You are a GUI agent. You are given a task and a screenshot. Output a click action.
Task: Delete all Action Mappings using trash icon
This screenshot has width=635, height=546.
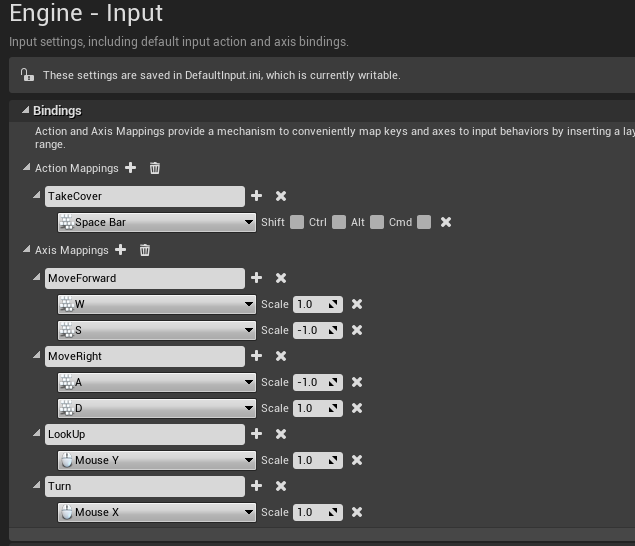click(x=154, y=168)
